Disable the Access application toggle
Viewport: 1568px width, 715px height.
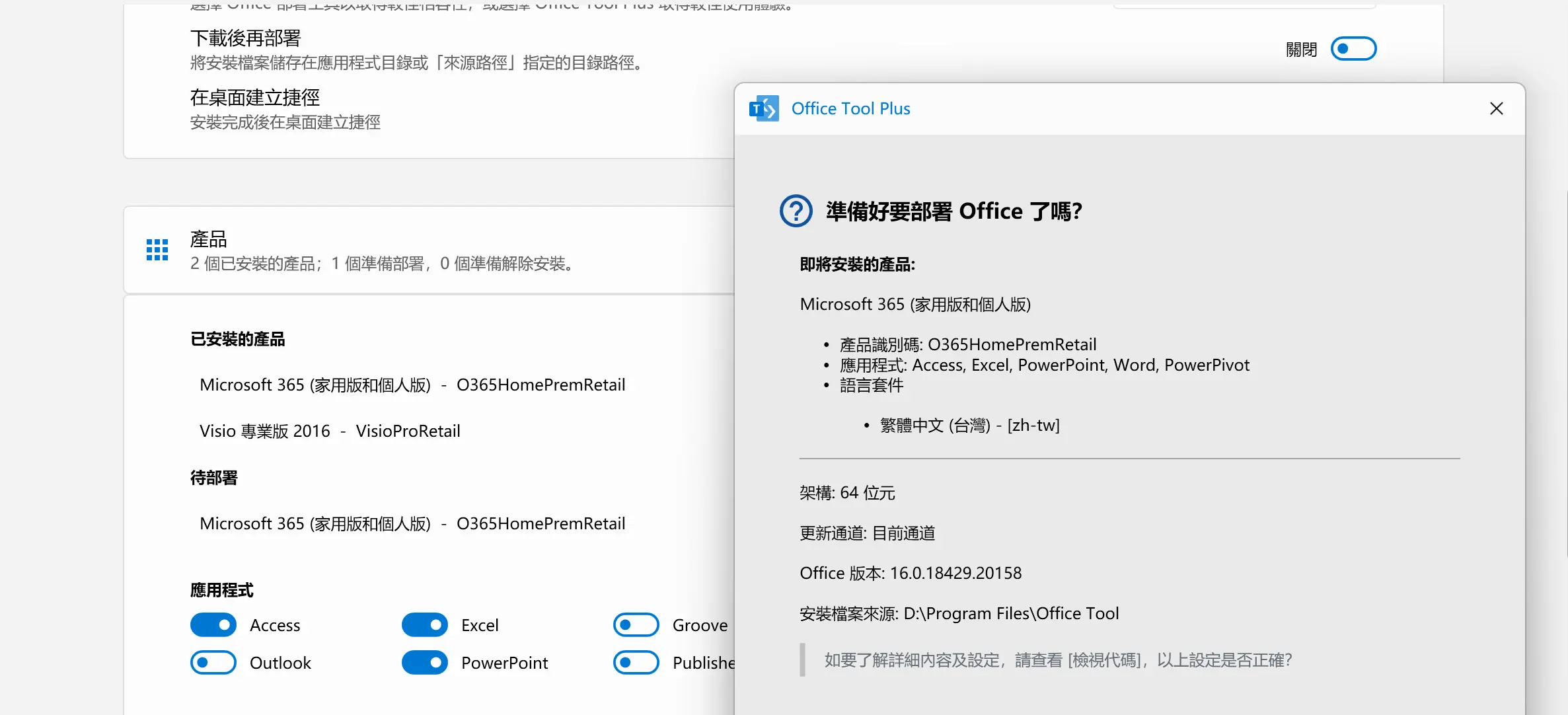tap(213, 625)
